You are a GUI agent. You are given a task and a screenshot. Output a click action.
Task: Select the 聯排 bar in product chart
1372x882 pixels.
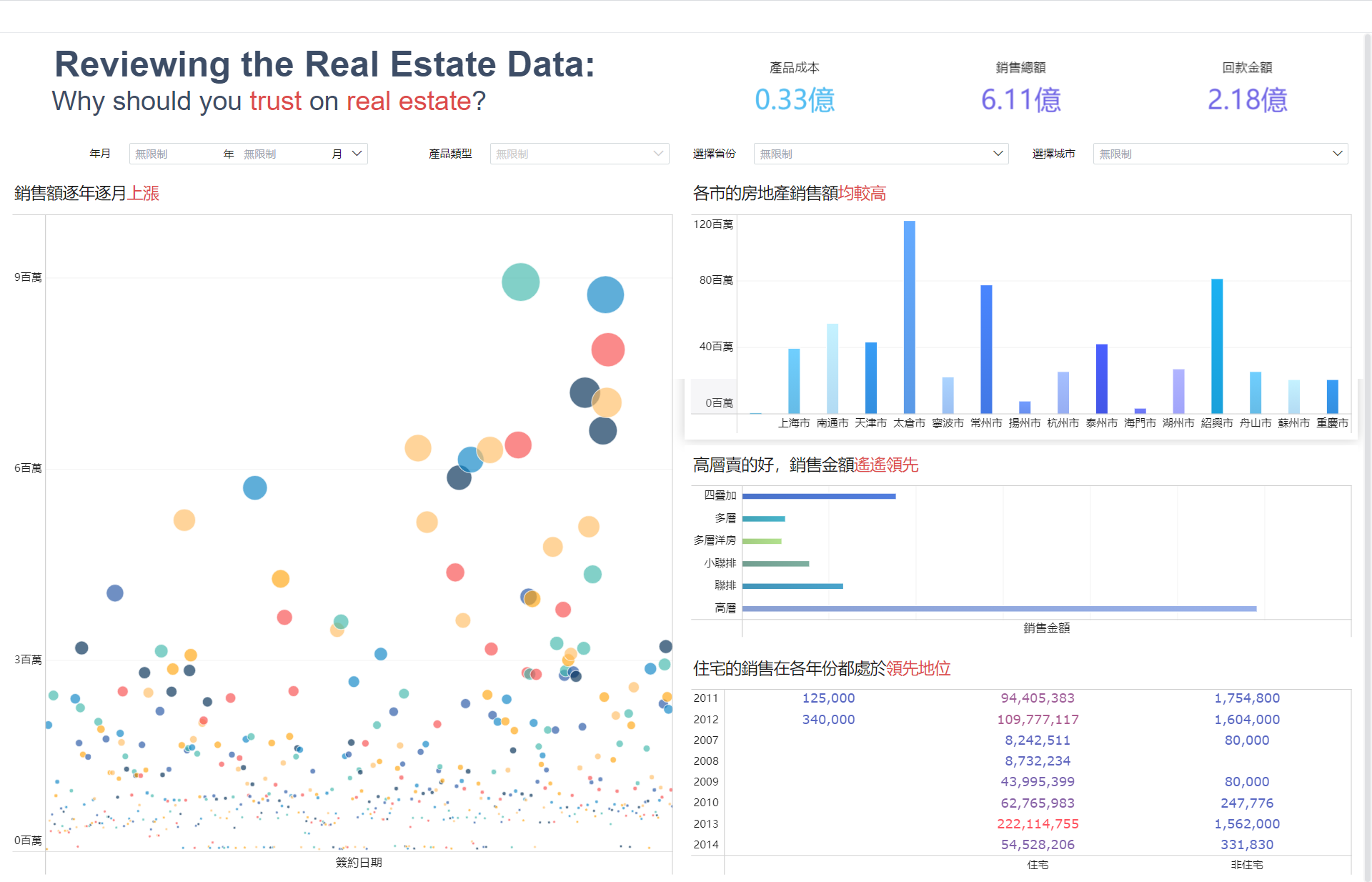coord(792,586)
